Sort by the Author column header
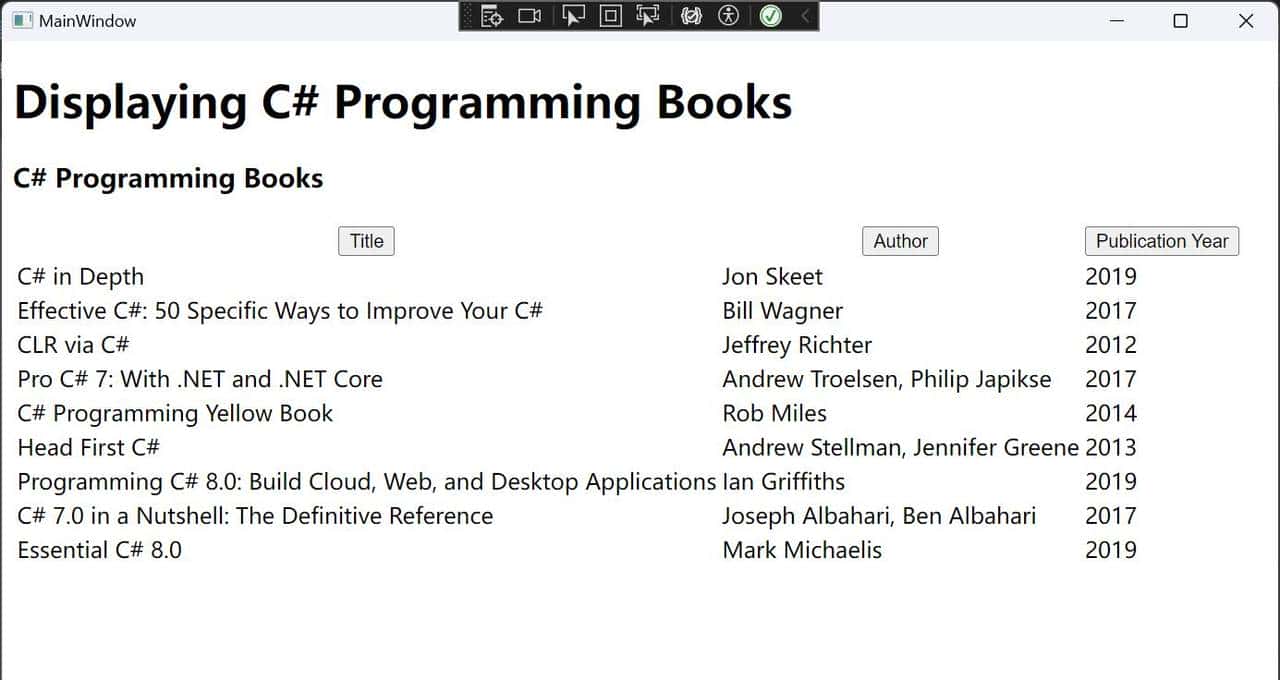 (x=900, y=241)
